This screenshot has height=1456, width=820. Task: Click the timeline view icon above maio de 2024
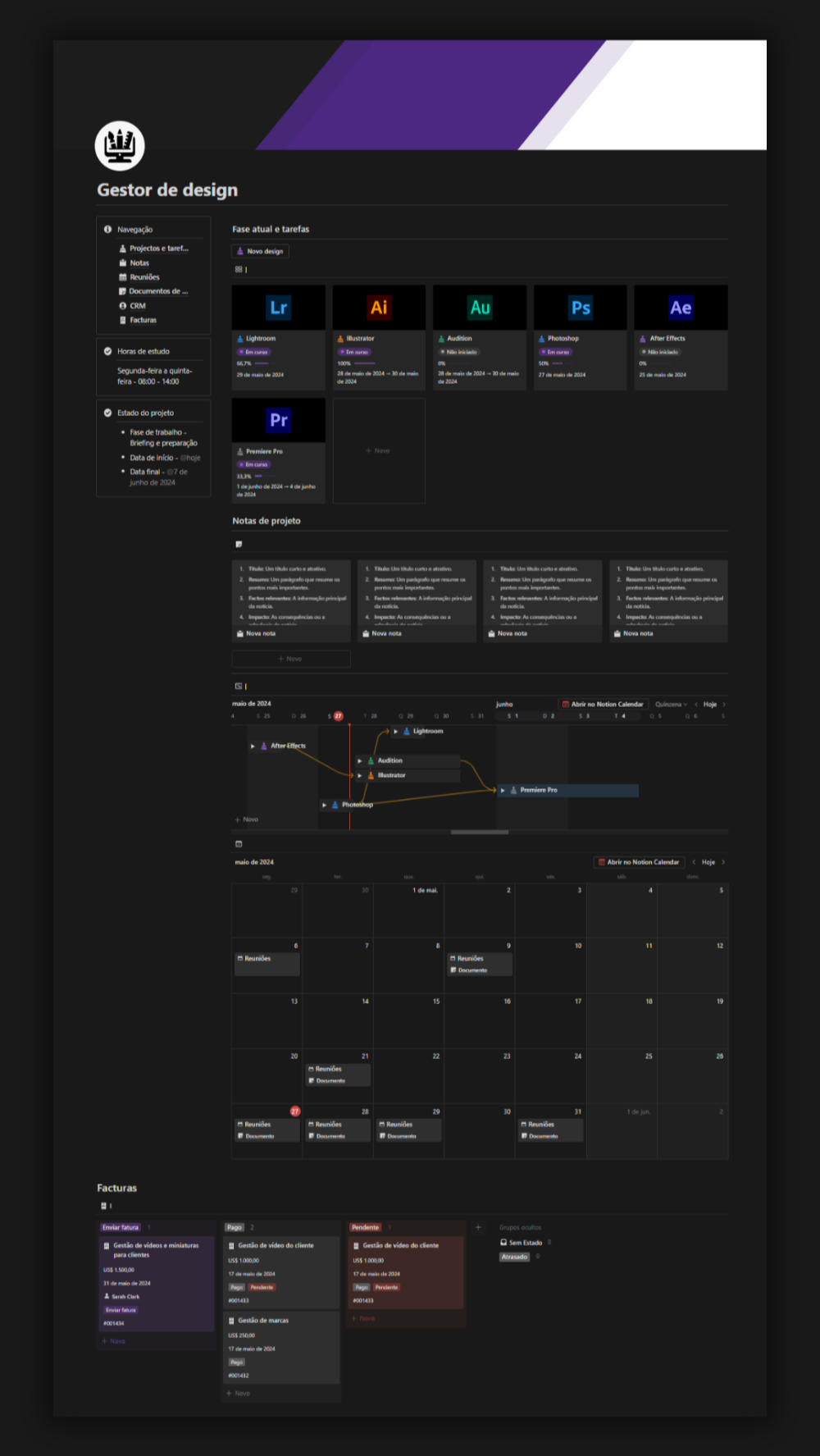coord(239,686)
